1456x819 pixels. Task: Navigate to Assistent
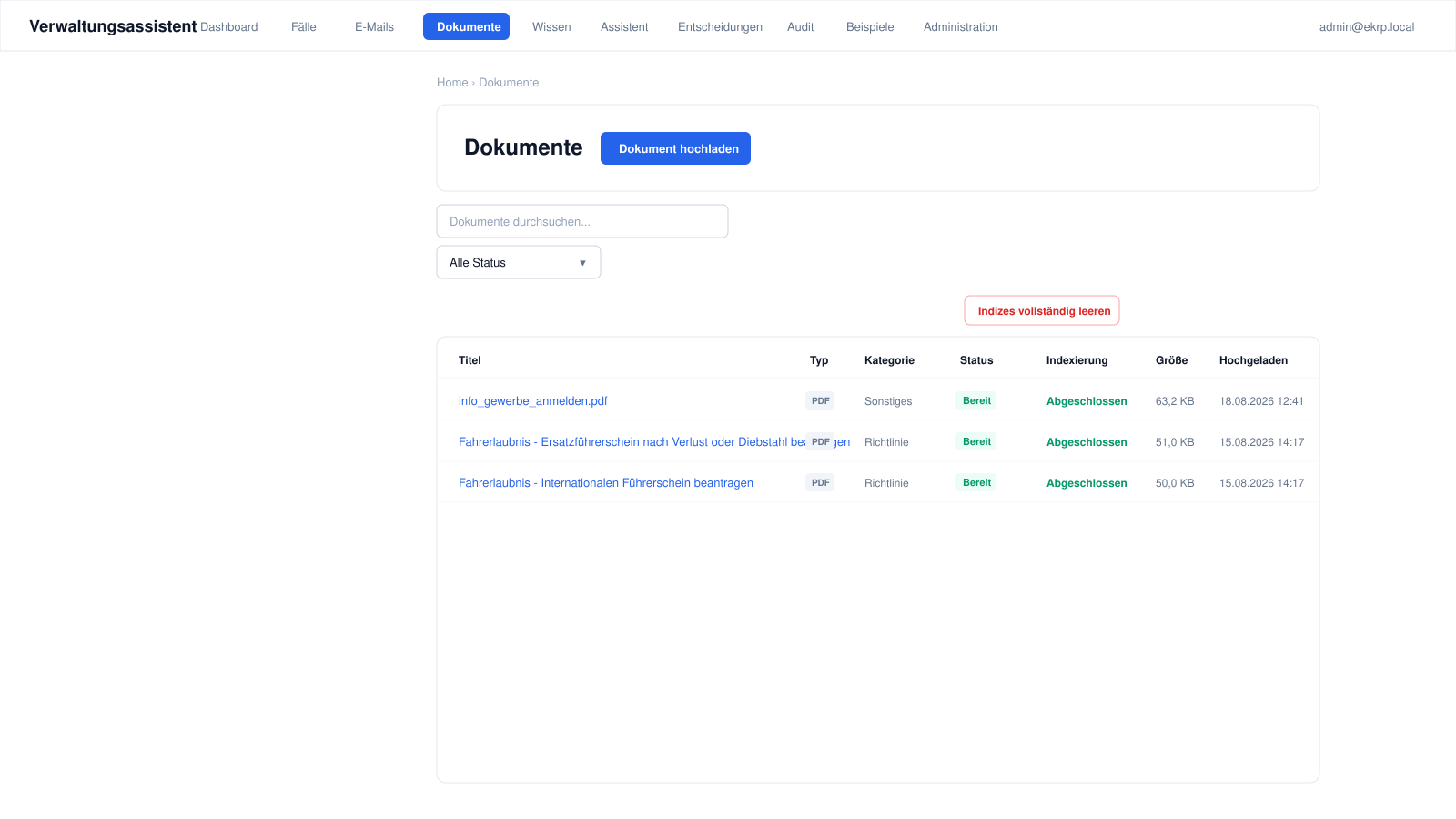click(x=624, y=27)
